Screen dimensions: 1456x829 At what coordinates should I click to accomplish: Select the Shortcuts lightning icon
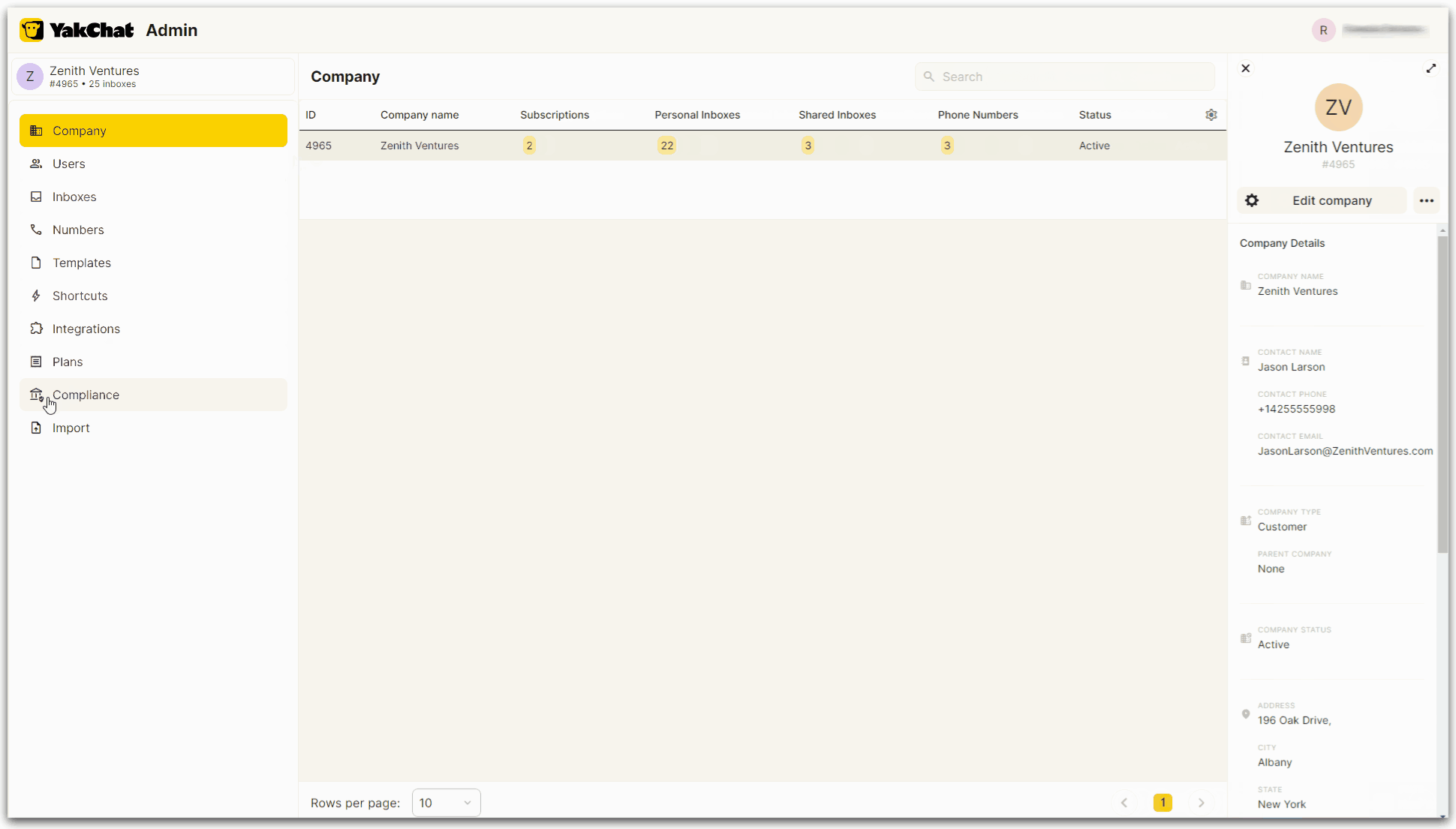36,296
